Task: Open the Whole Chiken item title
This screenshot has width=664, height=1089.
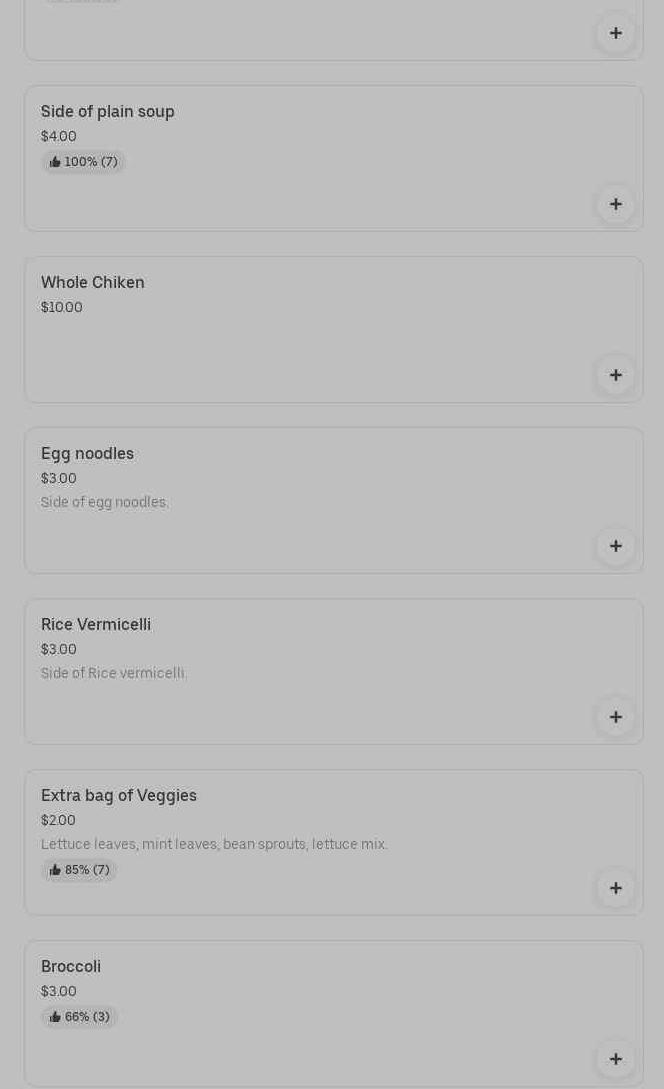Action: [x=93, y=283]
